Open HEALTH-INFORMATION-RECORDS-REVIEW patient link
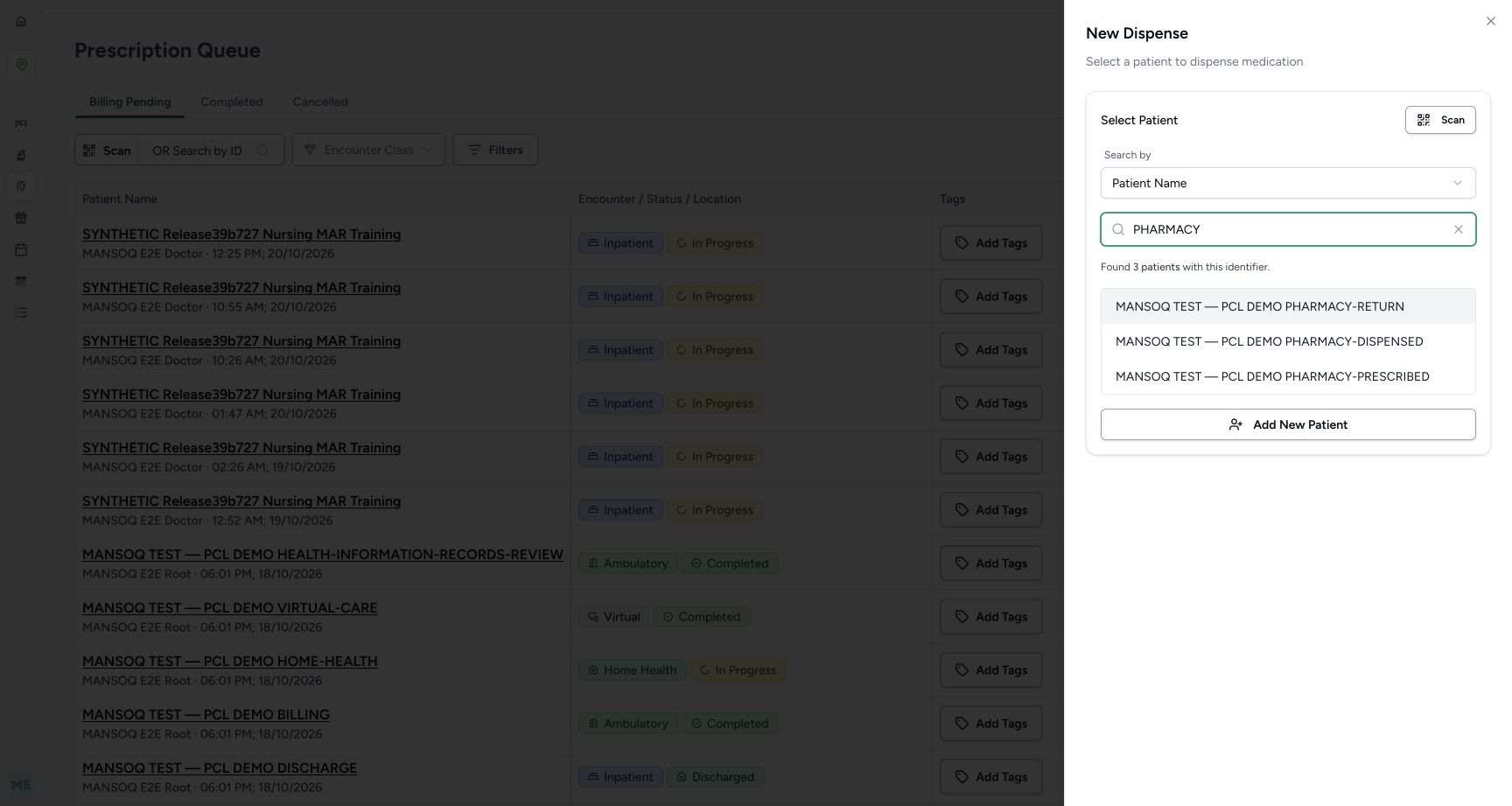1512x806 pixels. coord(323,554)
